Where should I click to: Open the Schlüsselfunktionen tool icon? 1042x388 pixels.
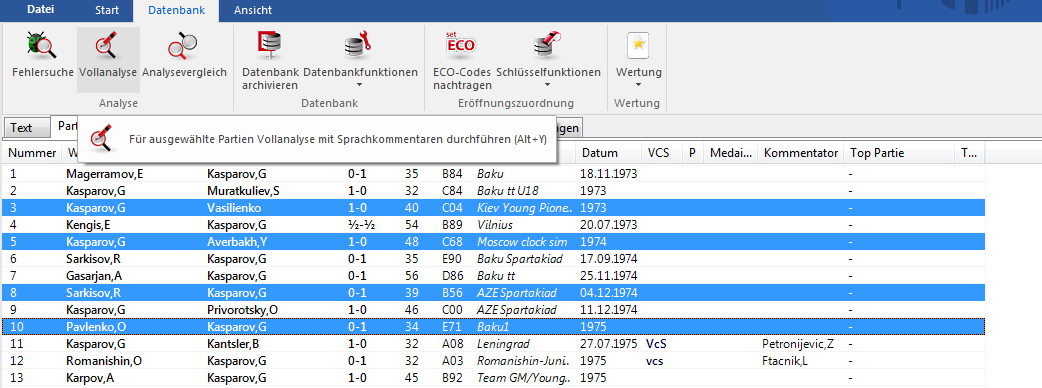[x=548, y=47]
